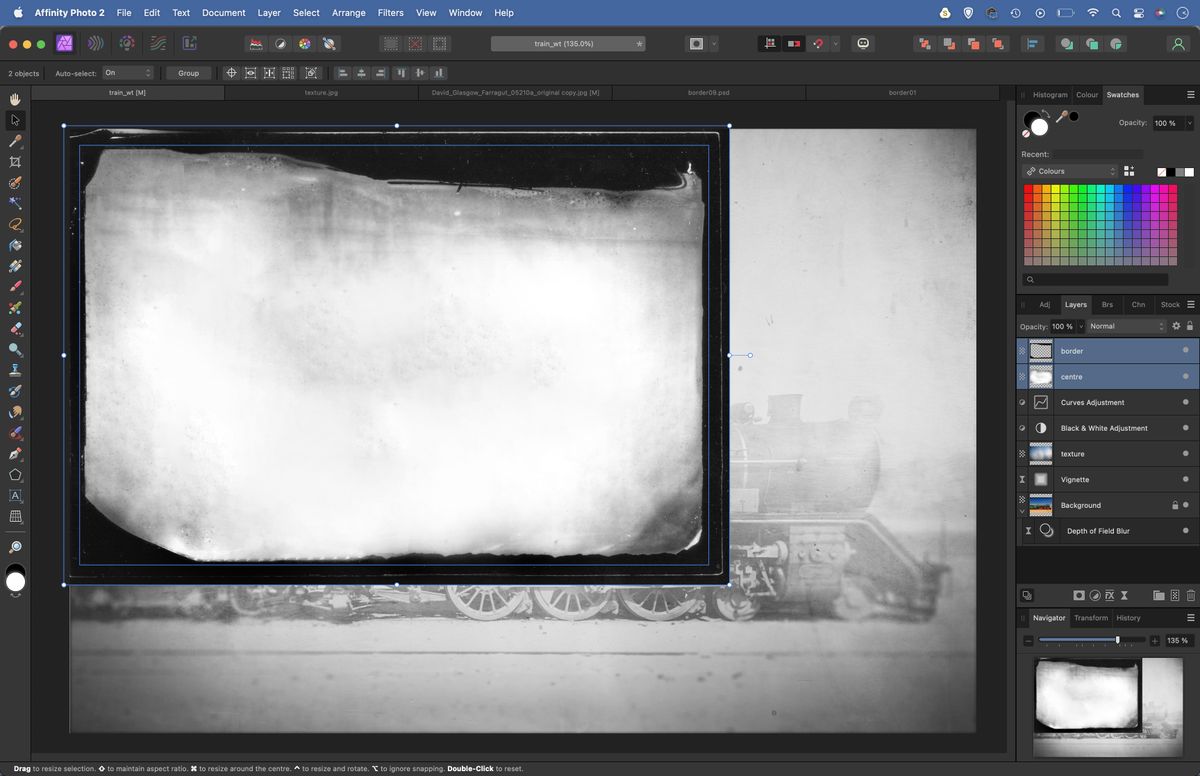Add a layer effect with the fx icon
Image resolution: width=1200 pixels, height=776 pixels.
(1110, 595)
